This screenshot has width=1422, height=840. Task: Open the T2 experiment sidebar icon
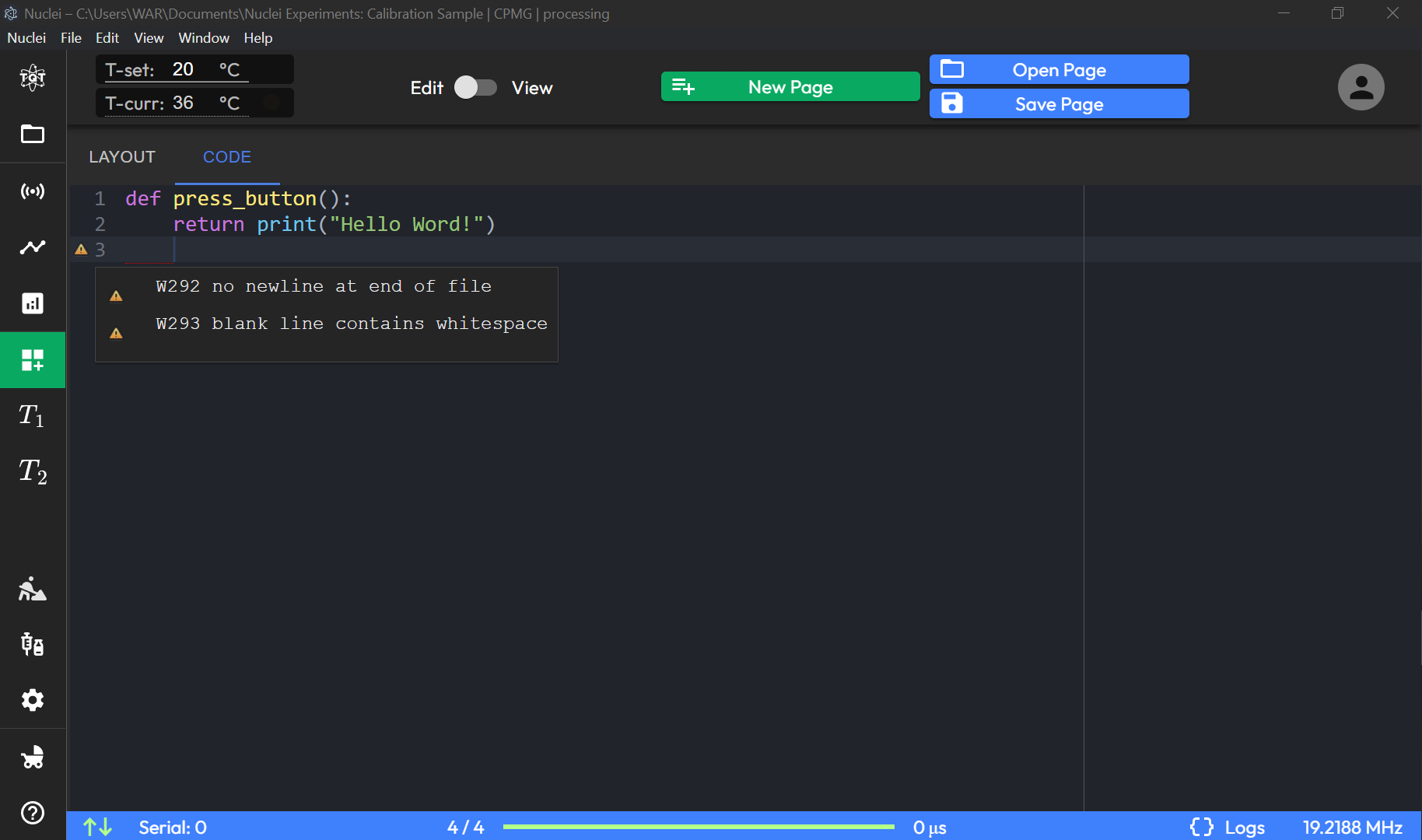click(x=33, y=471)
